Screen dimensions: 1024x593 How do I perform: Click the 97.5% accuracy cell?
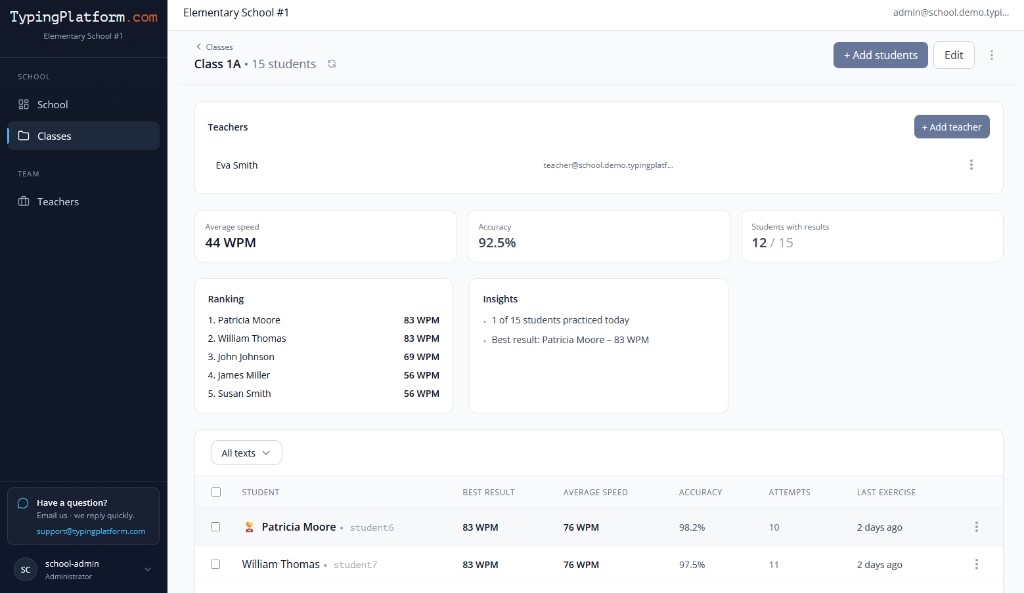point(692,564)
